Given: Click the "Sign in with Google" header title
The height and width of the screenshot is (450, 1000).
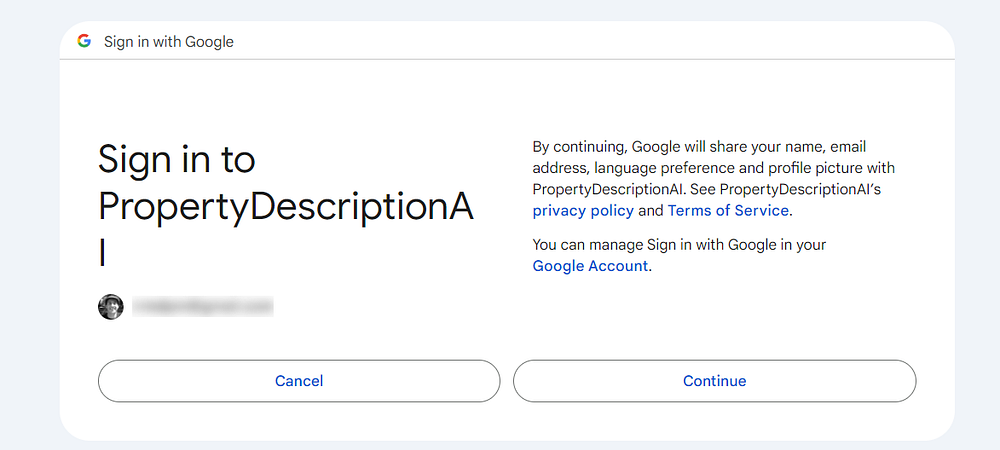Looking at the screenshot, I should tap(169, 42).
